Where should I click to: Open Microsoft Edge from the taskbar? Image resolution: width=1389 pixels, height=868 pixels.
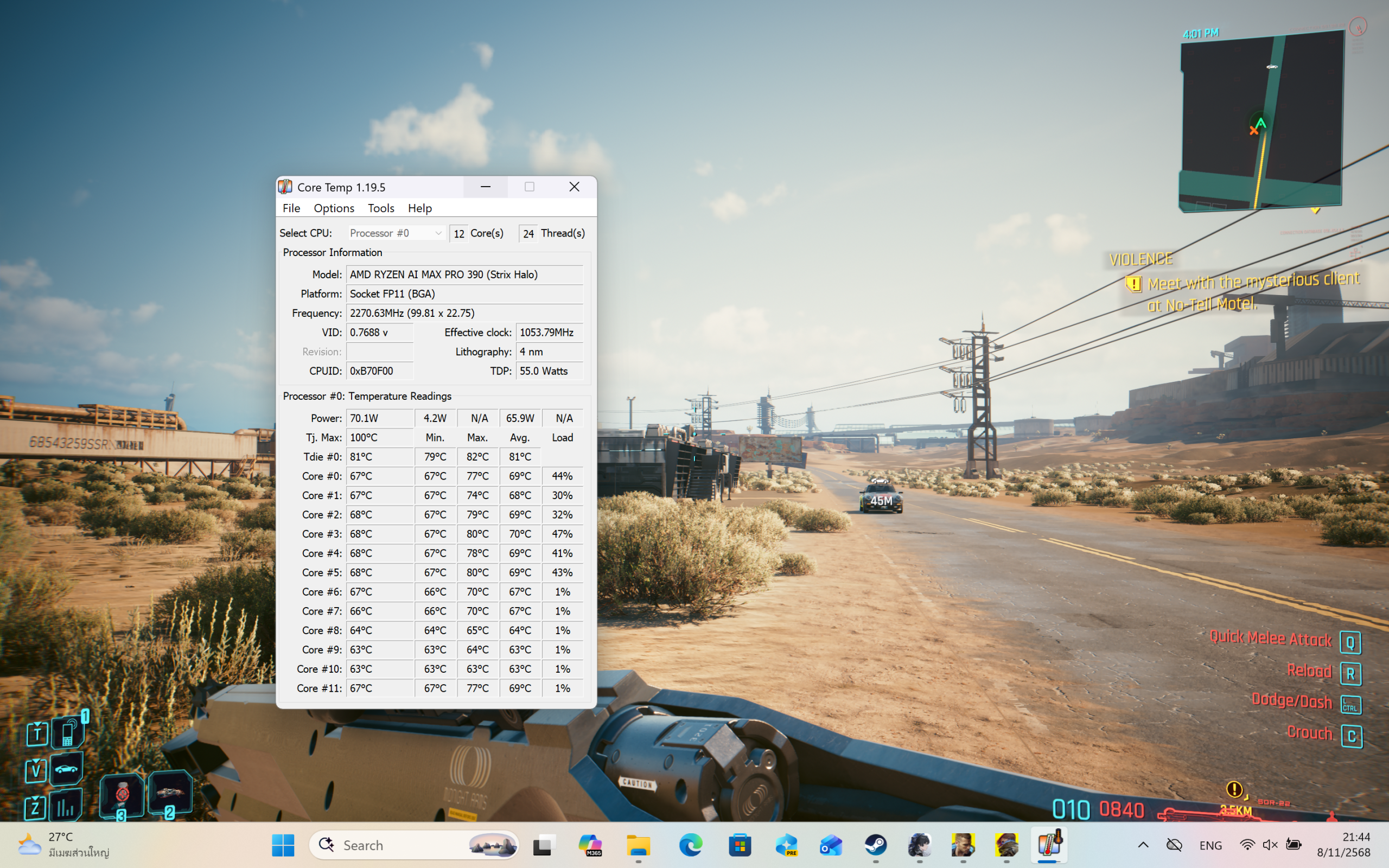690,845
